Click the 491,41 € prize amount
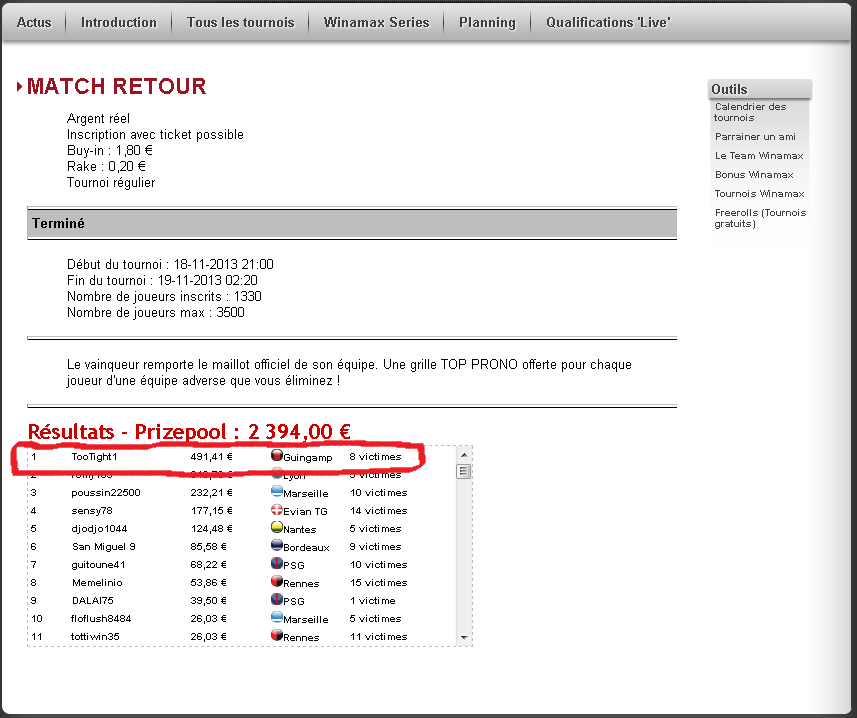This screenshot has width=857, height=718. coord(212,457)
